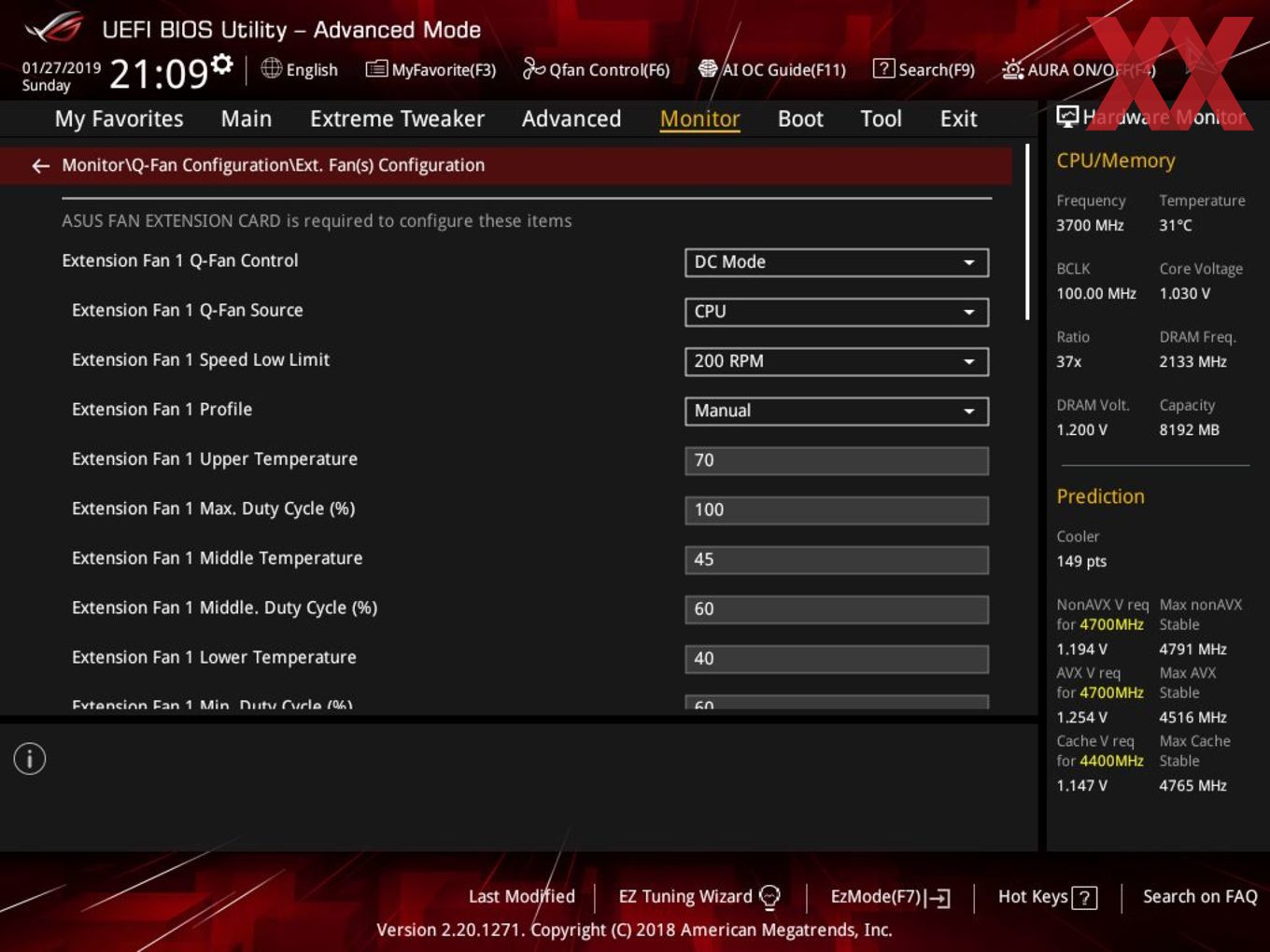This screenshot has width=1270, height=952.
Task: Click the 4791 MHz Max nonAVX value
Action: tap(1192, 649)
